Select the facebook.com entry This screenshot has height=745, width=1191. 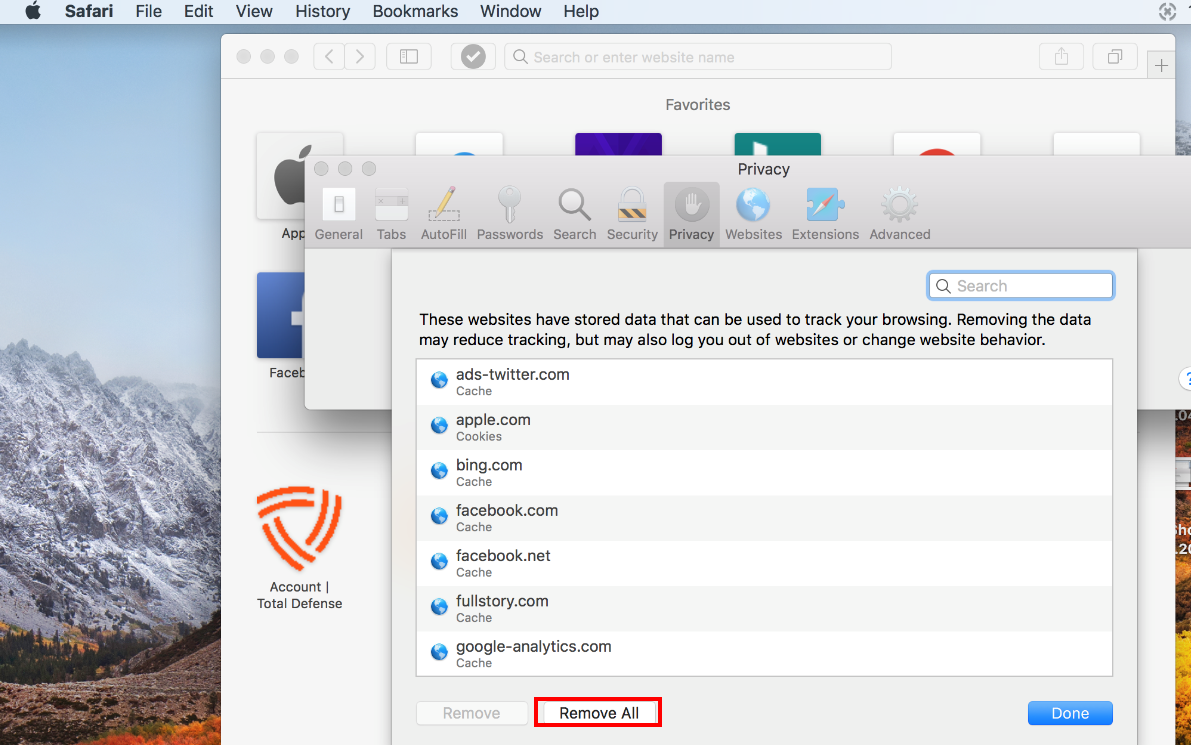point(764,518)
